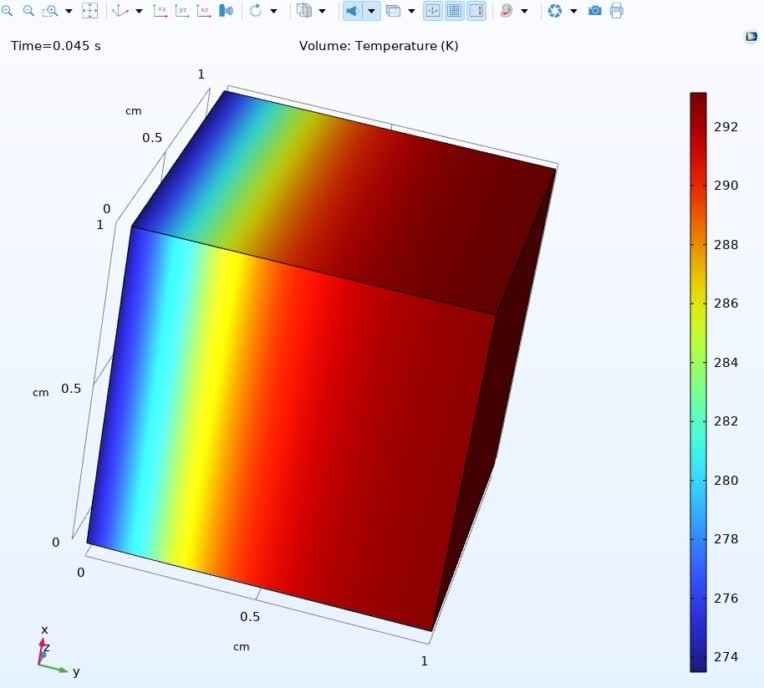Click the 284 value on the color legend

[726, 363]
